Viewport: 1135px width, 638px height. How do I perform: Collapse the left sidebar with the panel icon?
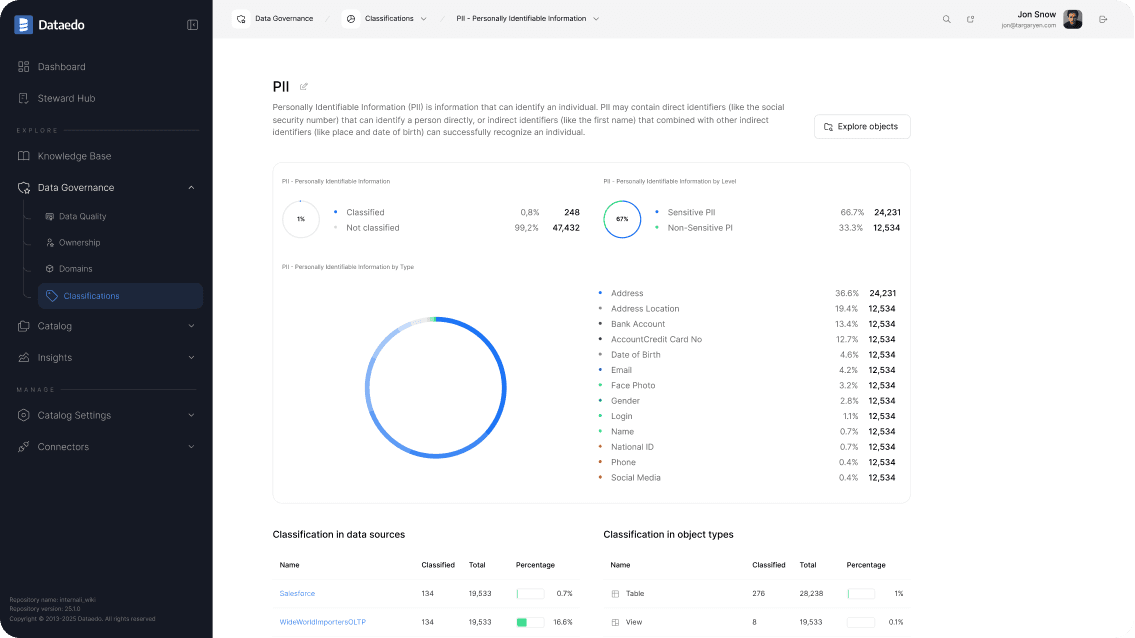pyautogui.click(x=192, y=24)
